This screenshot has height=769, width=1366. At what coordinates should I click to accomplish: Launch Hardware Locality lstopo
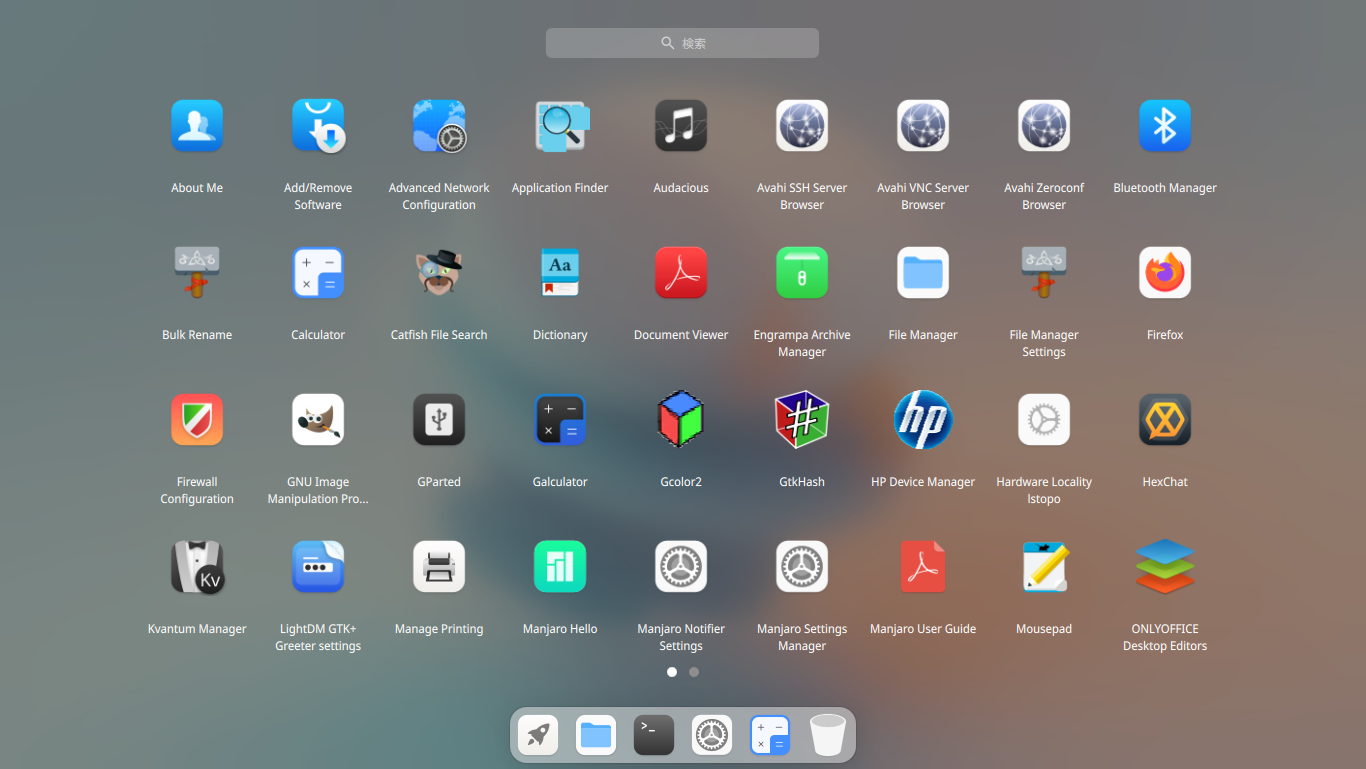tap(1044, 420)
